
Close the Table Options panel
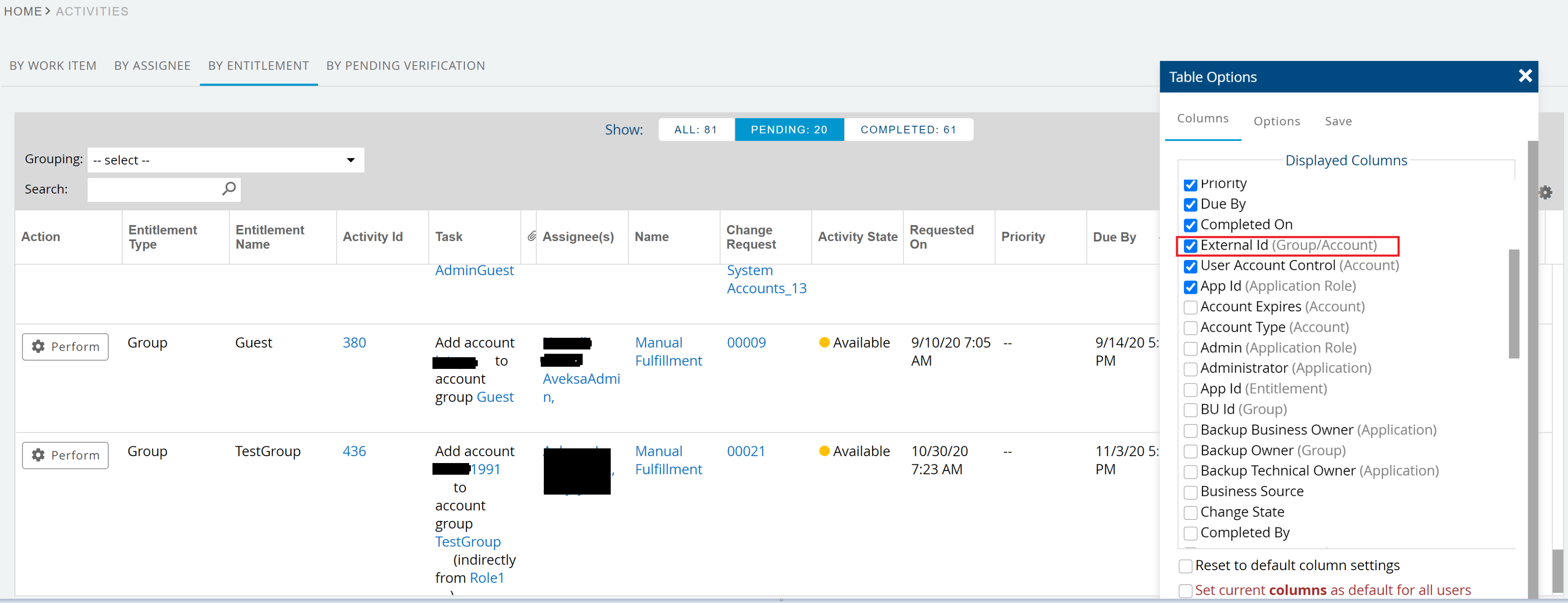pos(1524,76)
